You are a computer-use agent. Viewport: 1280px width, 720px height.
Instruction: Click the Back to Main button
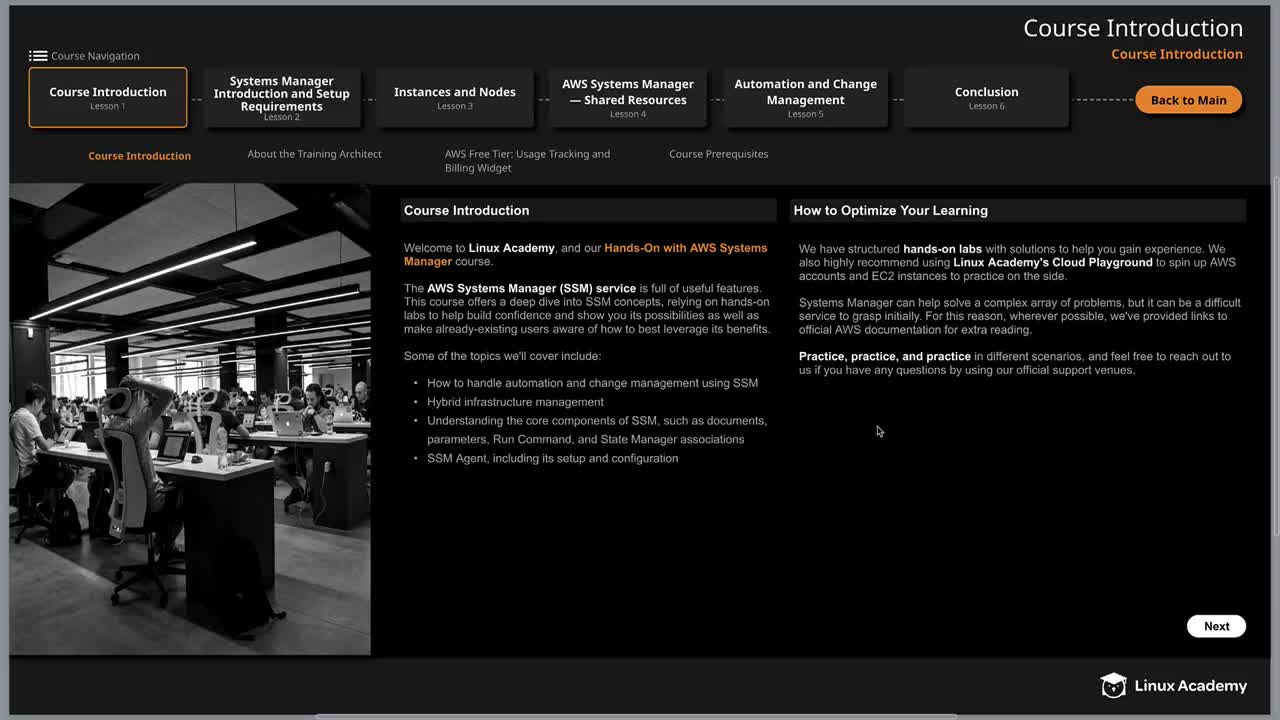(1188, 100)
